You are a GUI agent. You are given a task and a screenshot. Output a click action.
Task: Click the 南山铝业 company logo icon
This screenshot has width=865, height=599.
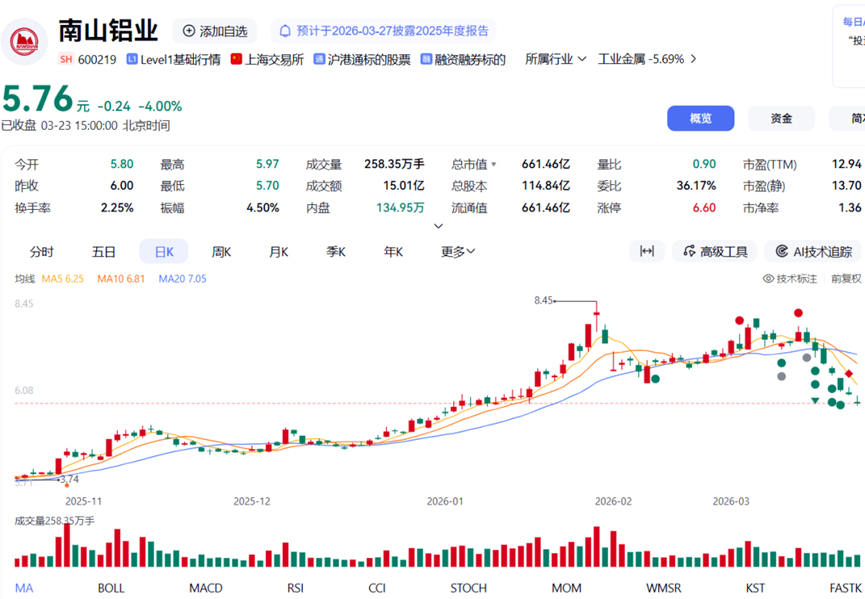pos(26,42)
